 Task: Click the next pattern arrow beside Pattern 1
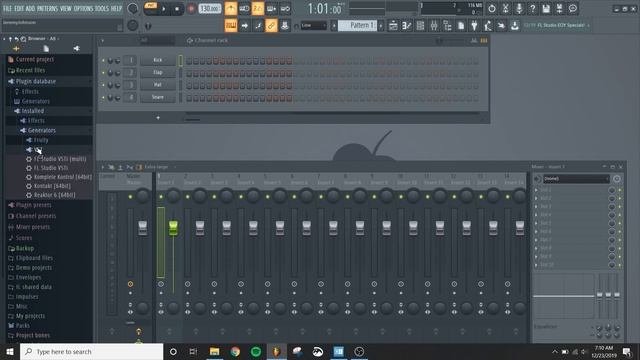click(381, 25)
